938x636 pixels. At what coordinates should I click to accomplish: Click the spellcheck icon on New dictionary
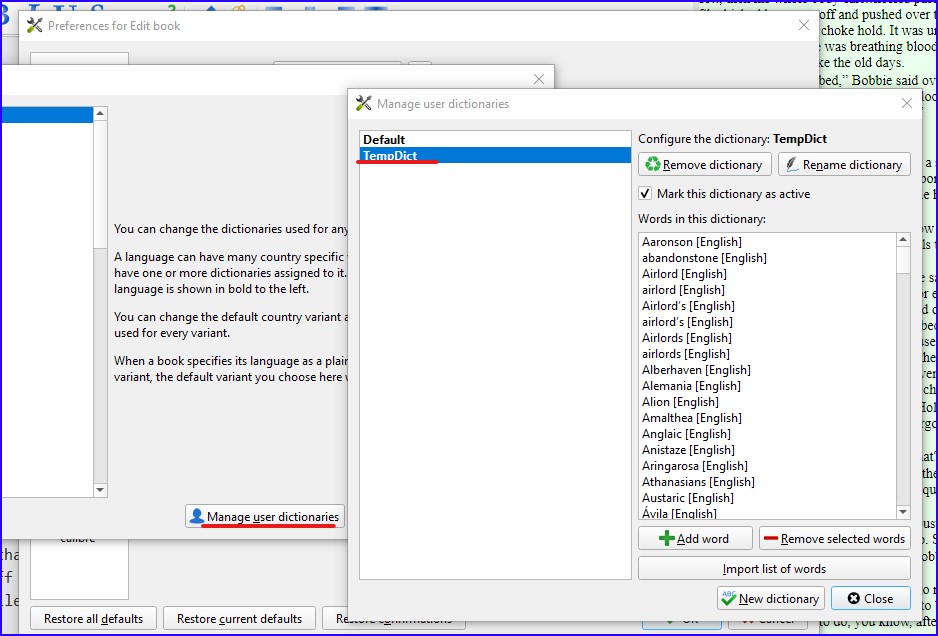click(x=729, y=598)
